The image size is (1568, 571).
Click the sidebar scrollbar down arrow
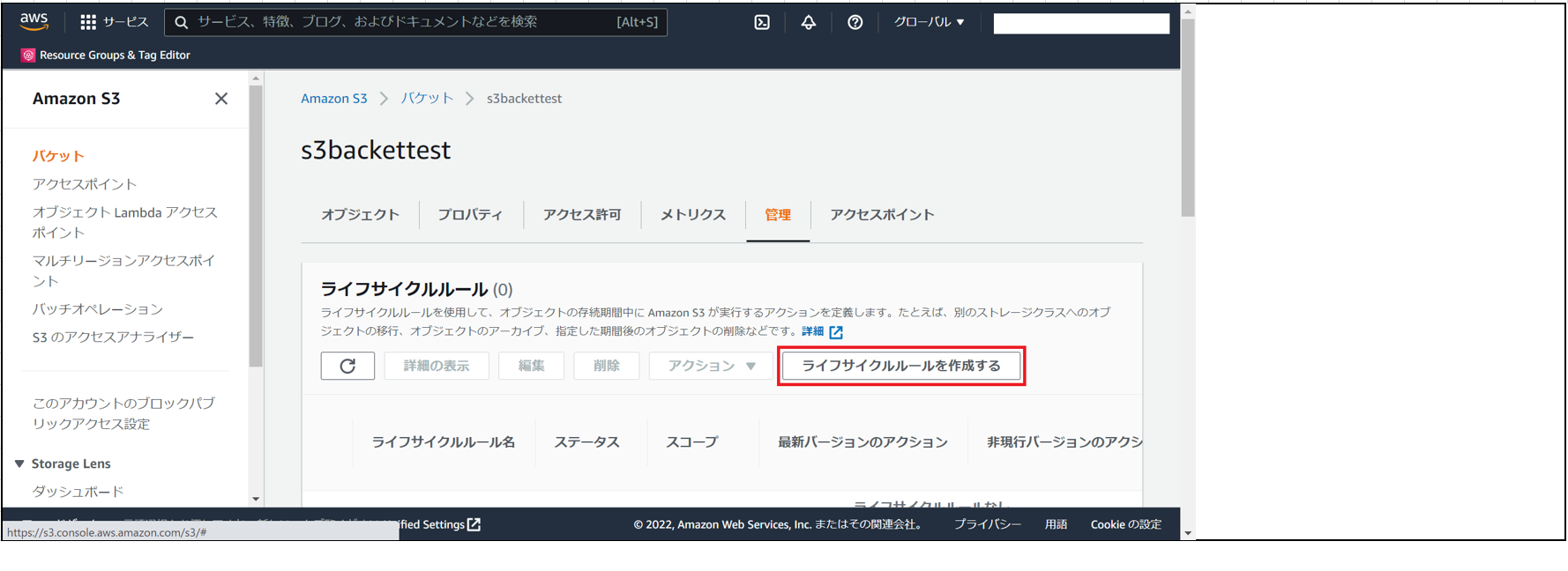256,499
